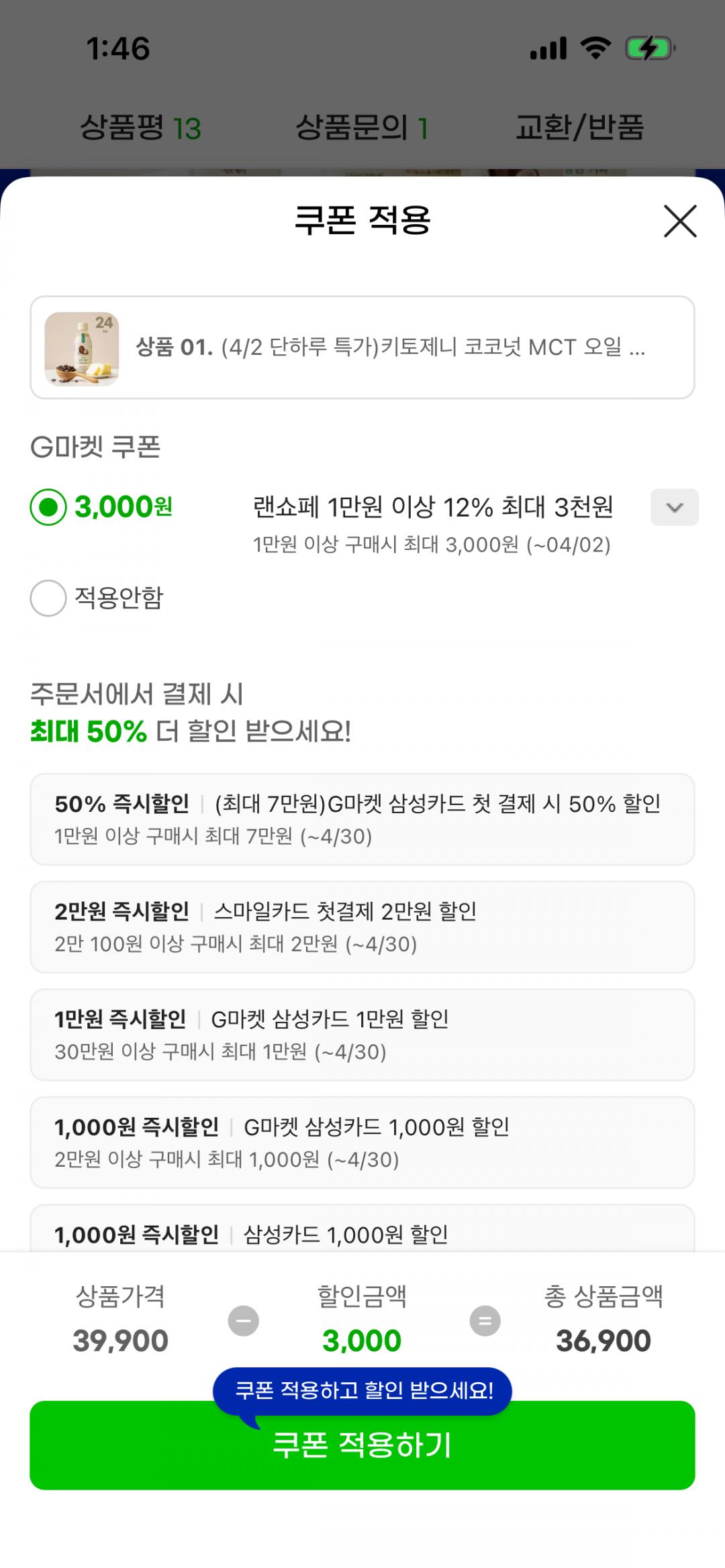
Task: Select the 스마일카드 첫결제 2만원 할인 offer
Action: pos(362,927)
